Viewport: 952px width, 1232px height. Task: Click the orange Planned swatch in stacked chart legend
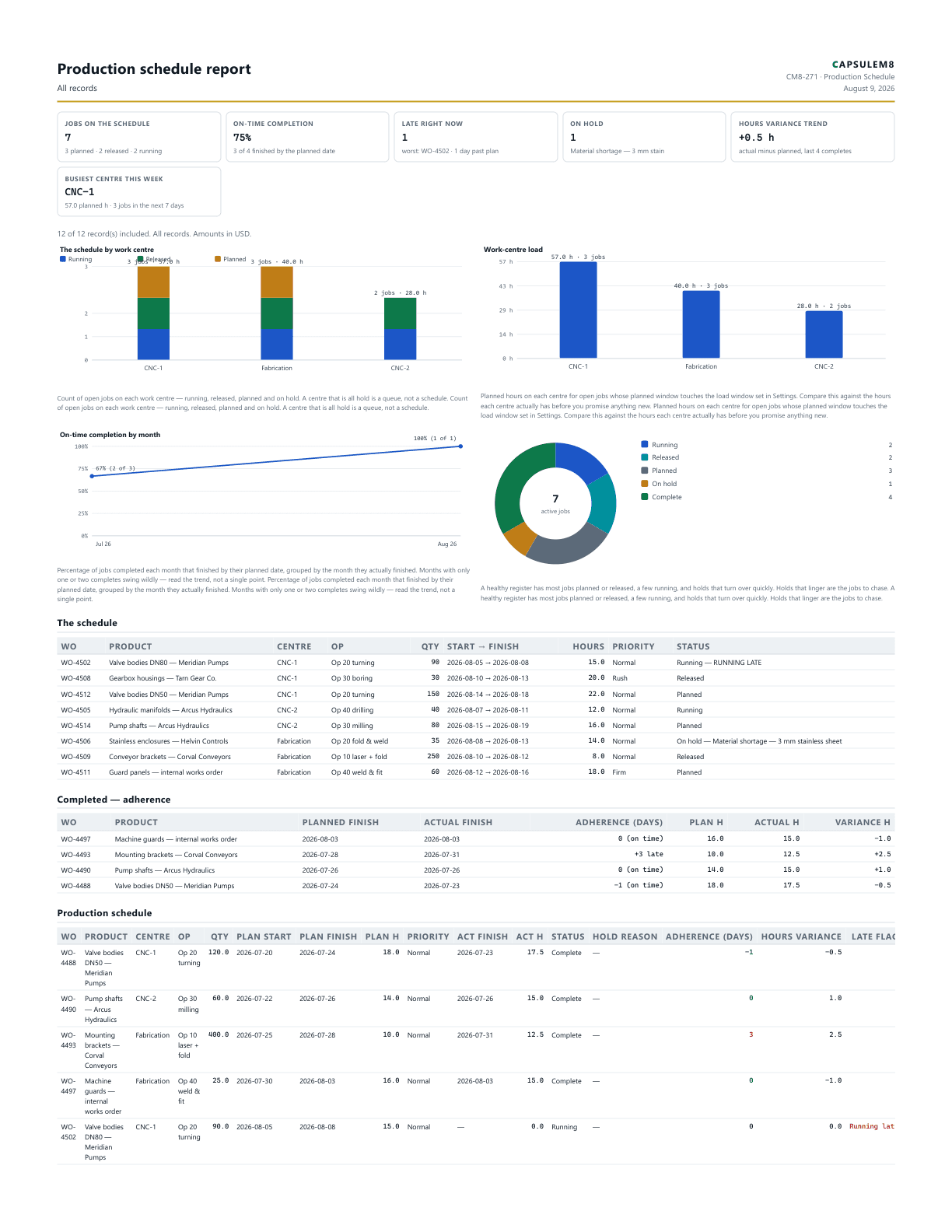(218, 259)
